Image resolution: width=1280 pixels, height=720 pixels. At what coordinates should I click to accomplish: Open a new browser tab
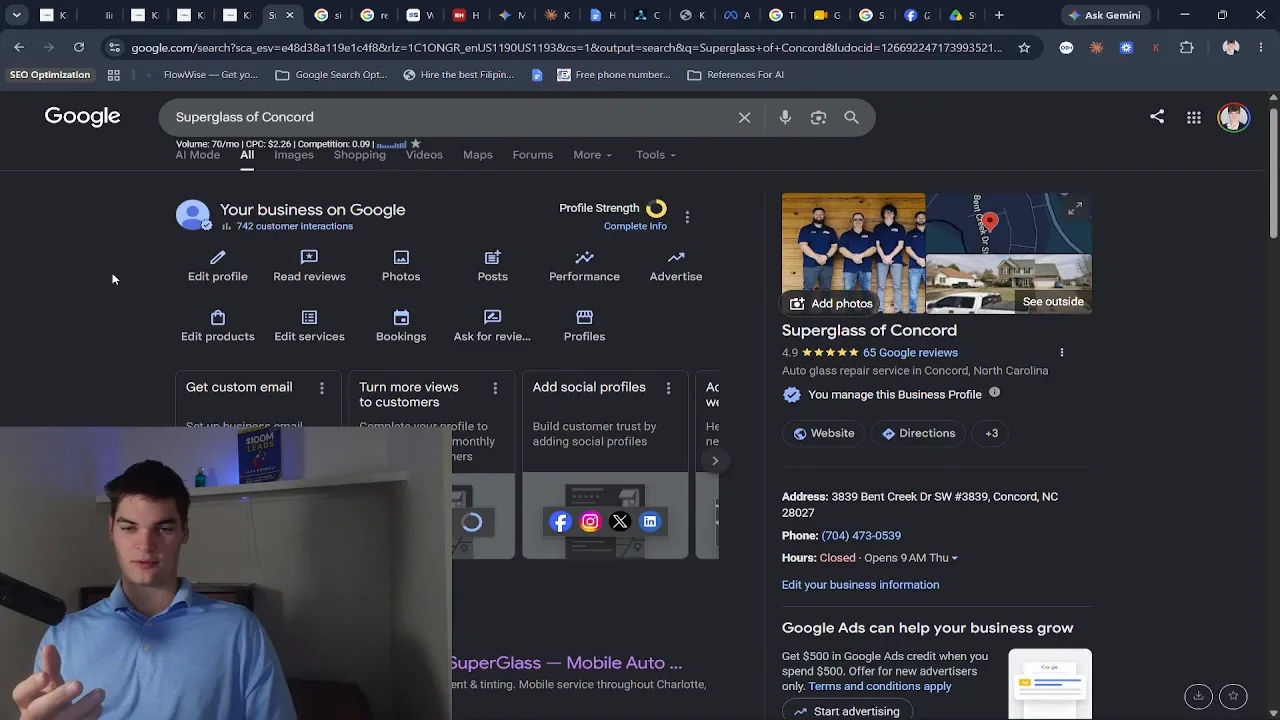[999, 15]
